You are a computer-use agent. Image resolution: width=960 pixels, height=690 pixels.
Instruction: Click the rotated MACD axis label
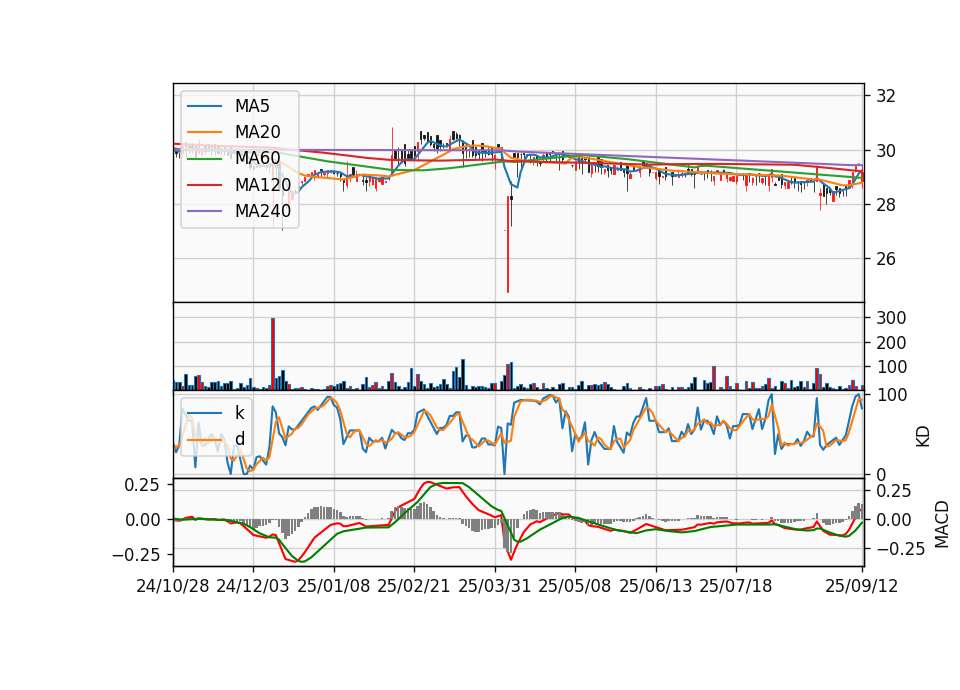tap(942, 524)
